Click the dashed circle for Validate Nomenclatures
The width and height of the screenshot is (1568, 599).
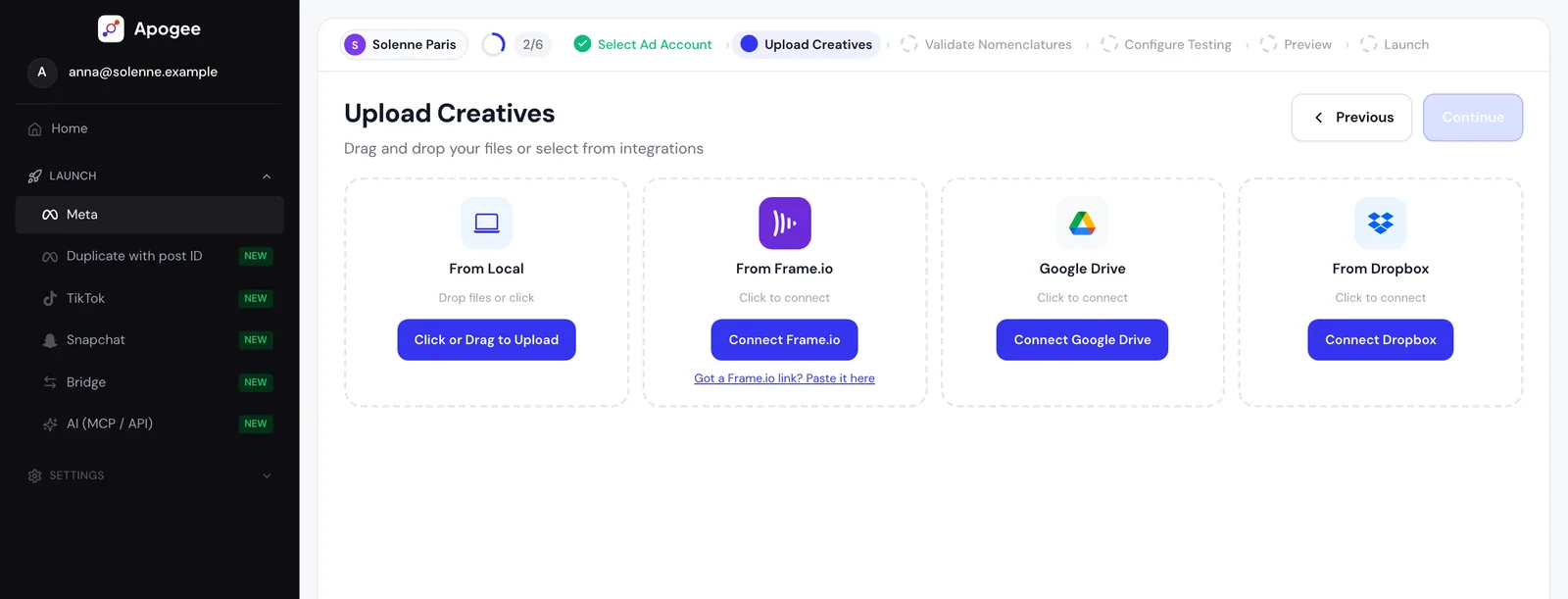909,44
